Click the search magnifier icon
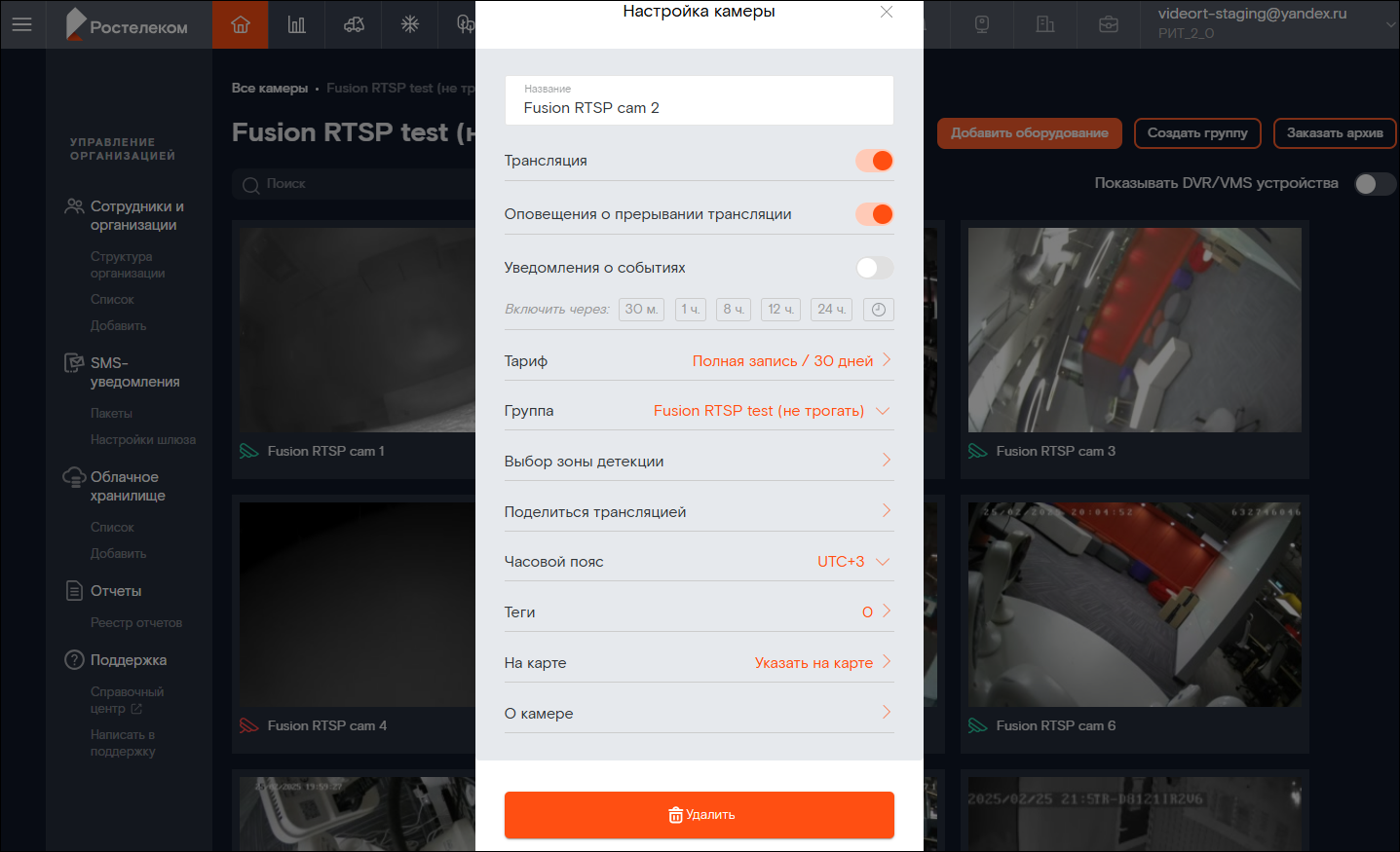This screenshot has width=1400, height=852. click(251, 185)
